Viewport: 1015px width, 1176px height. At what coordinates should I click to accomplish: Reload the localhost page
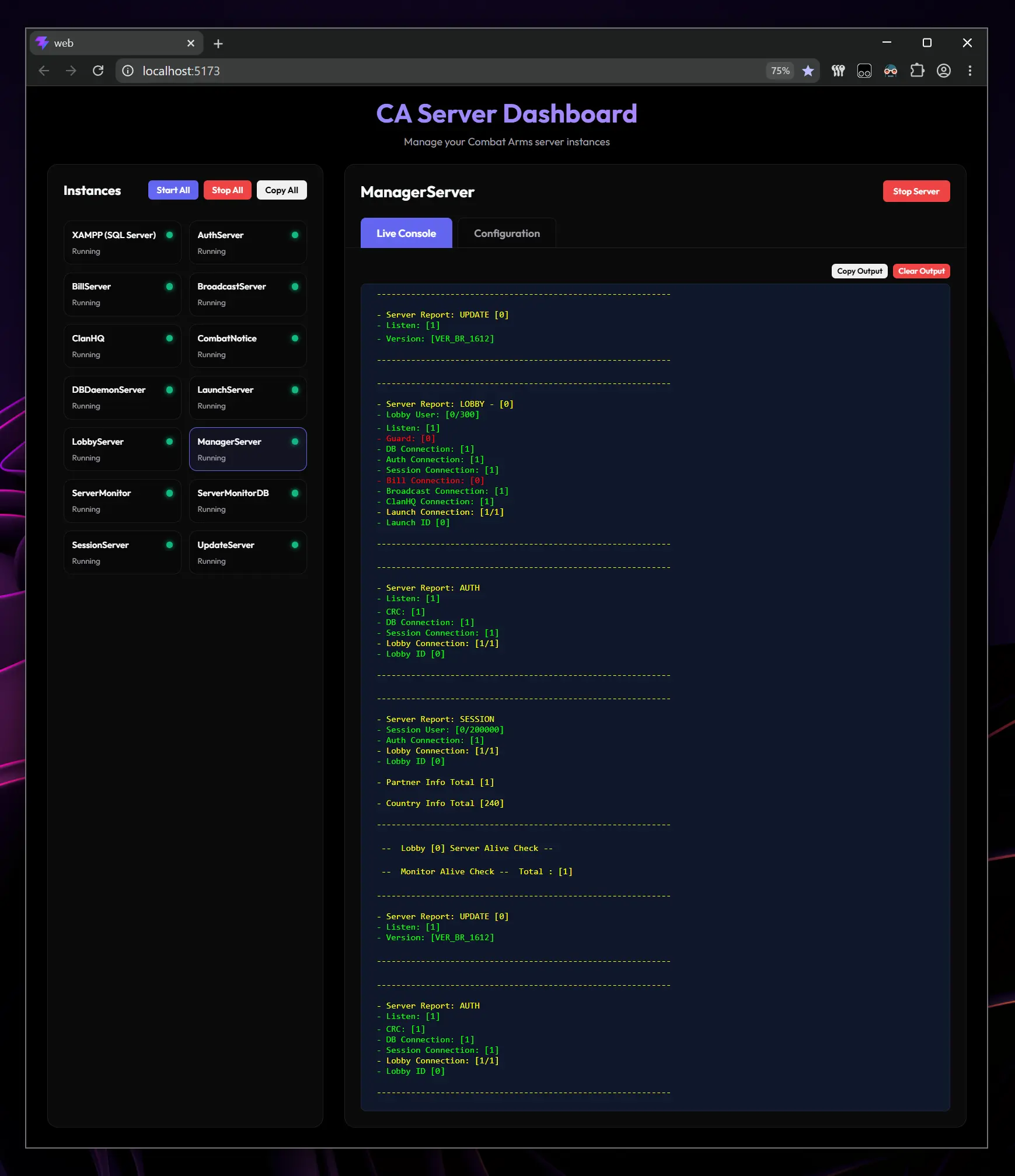coord(98,71)
